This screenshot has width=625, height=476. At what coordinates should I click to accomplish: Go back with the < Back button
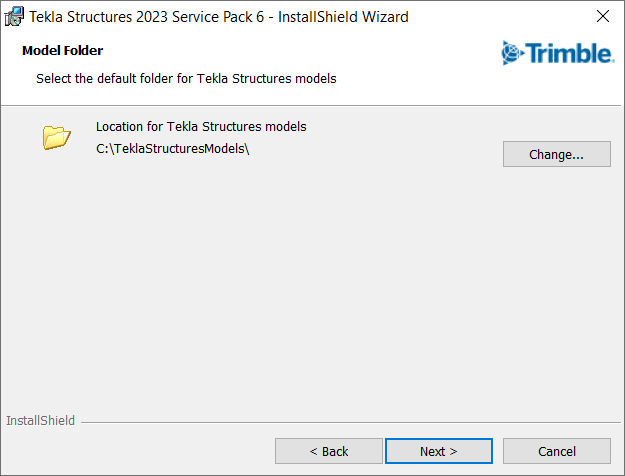pos(329,451)
